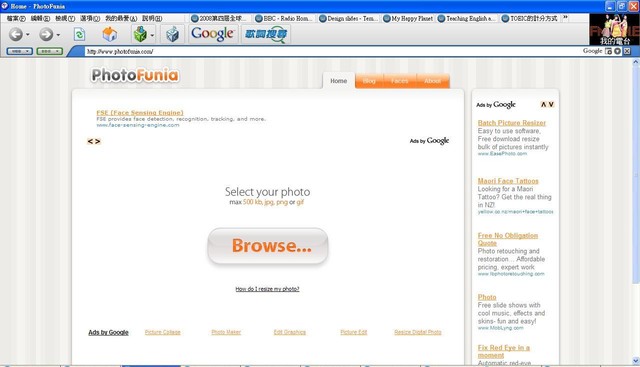This screenshot has width=640, height=367.
Task: Open the Design slides - Tem... bookmark
Action: 349,18
